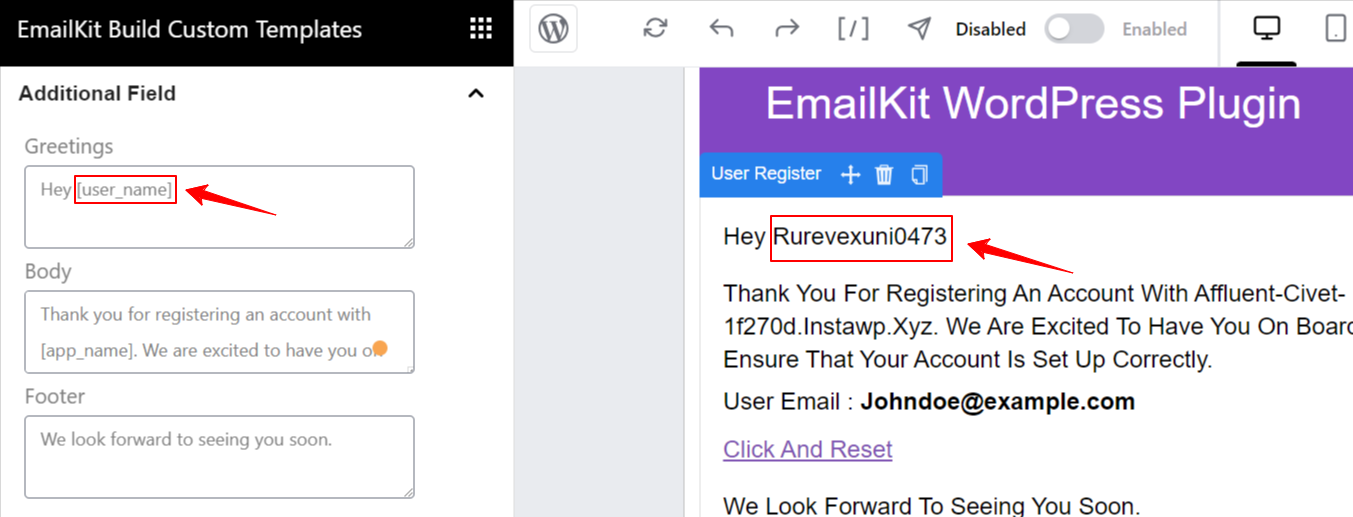Click the EmailKit WordPress Plugin heading
This screenshot has height=517, width=1353.
(1033, 104)
